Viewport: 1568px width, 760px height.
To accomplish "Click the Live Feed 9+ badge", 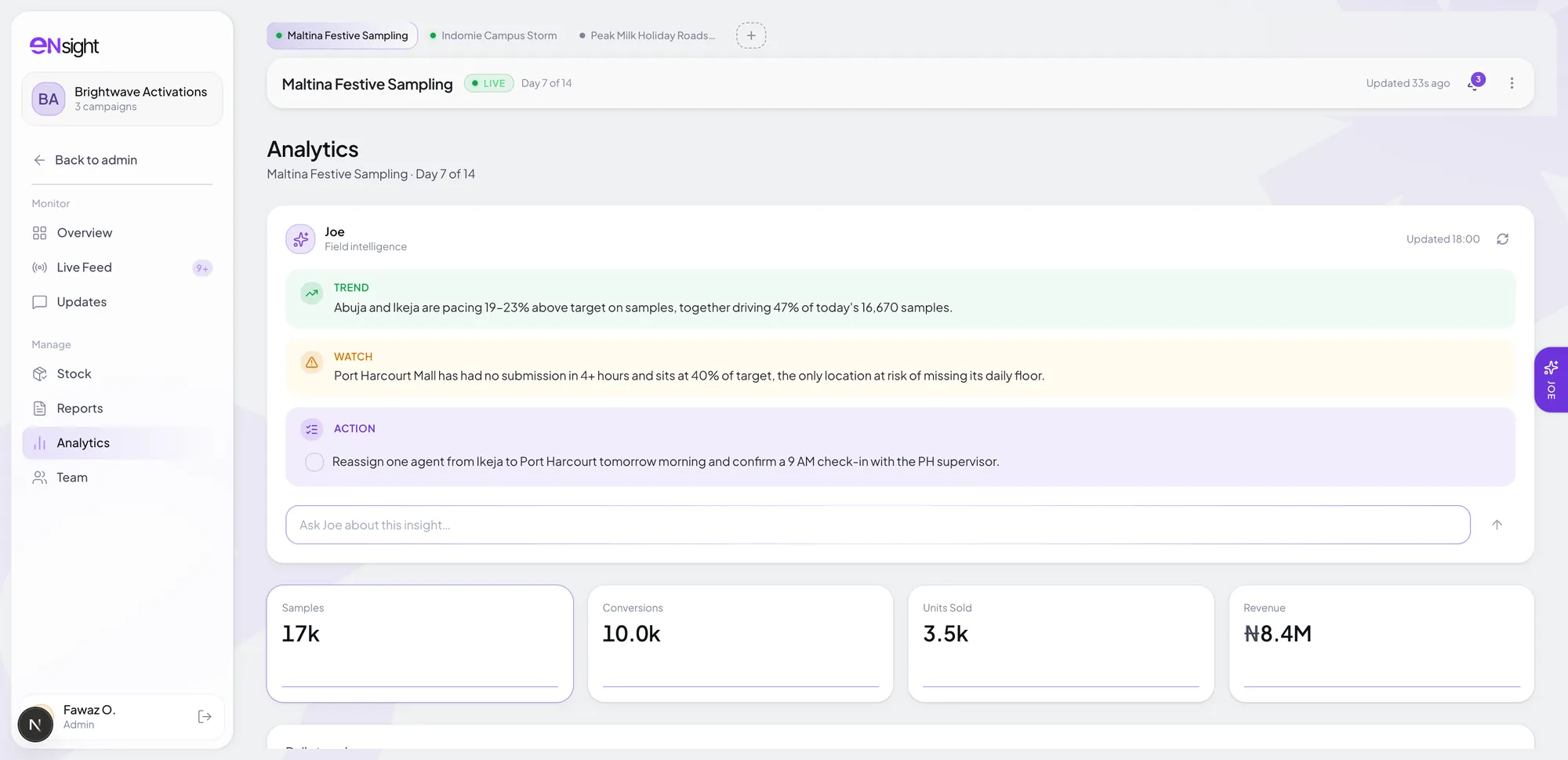I will point(202,268).
